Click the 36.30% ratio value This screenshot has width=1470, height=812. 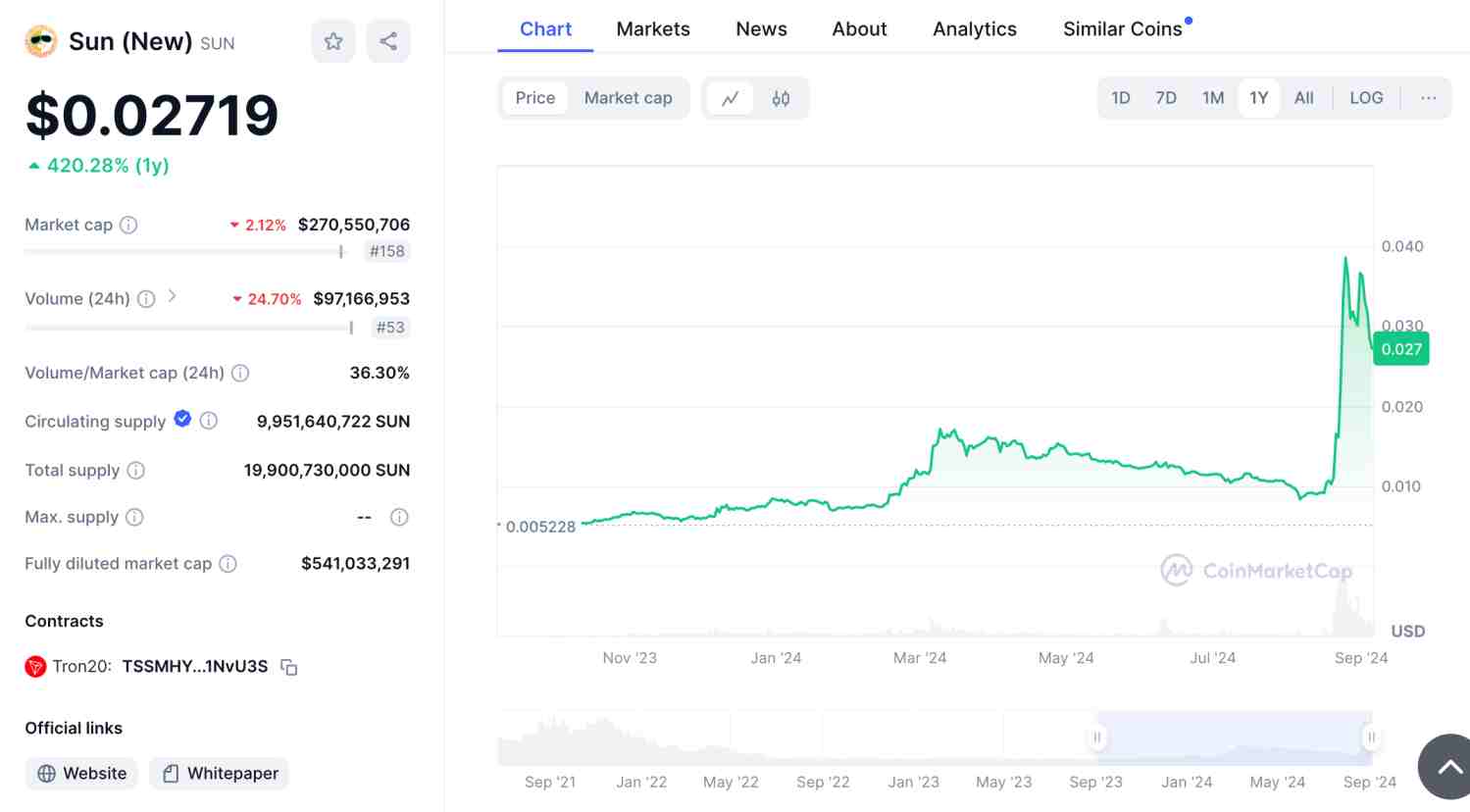click(x=380, y=373)
